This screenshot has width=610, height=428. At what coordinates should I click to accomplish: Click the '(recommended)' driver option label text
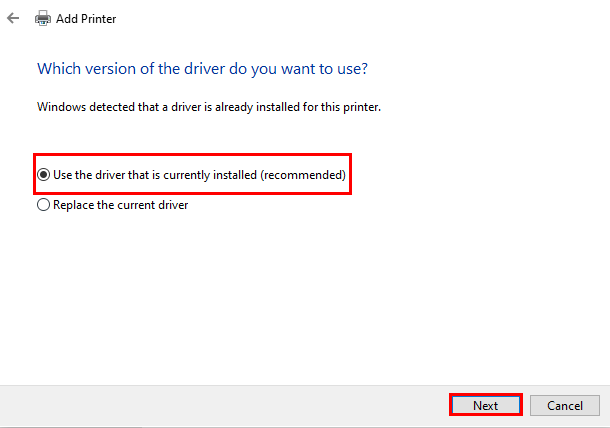[199, 175]
